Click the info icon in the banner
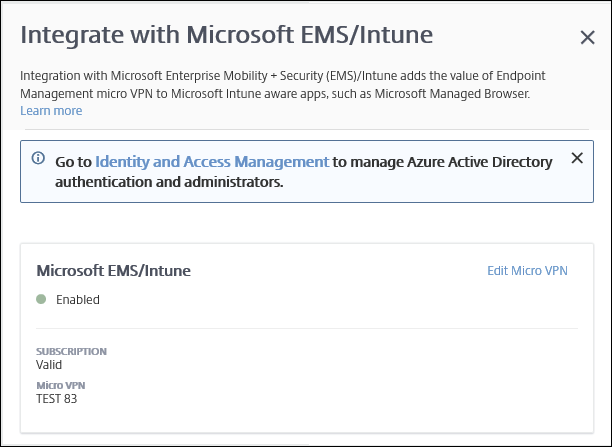Image resolution: width=612 pixels, height=447 pixels. click(x=38, y=159)
